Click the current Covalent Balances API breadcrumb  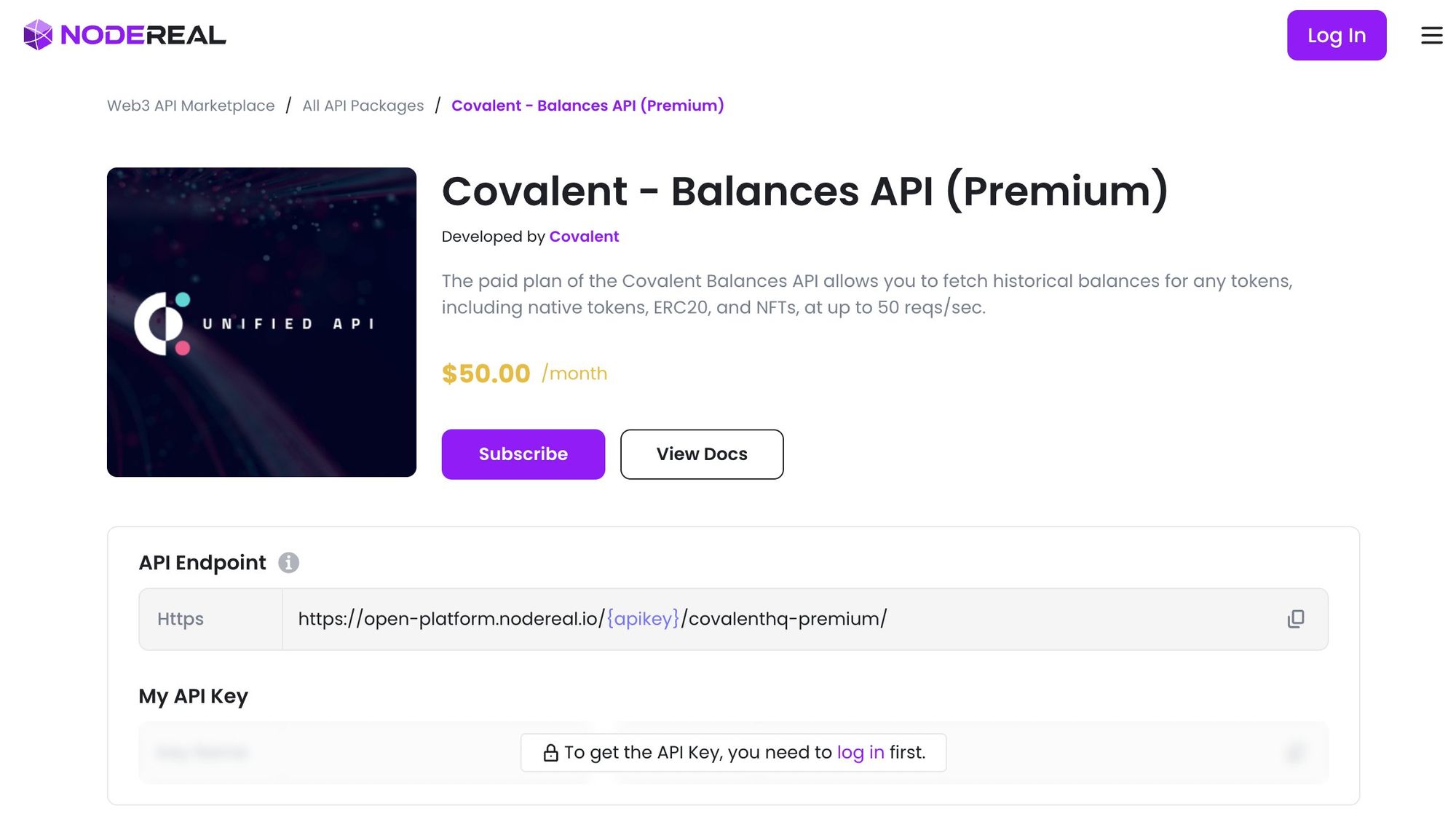(587, 106)
